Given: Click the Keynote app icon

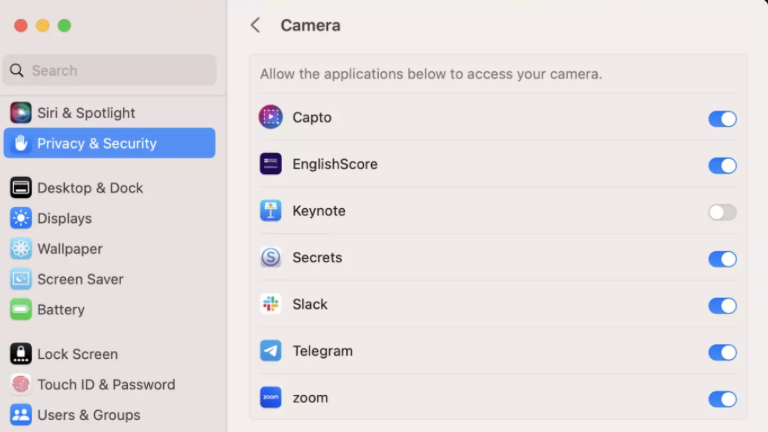Looking at the screenshot, I should 270,211.
